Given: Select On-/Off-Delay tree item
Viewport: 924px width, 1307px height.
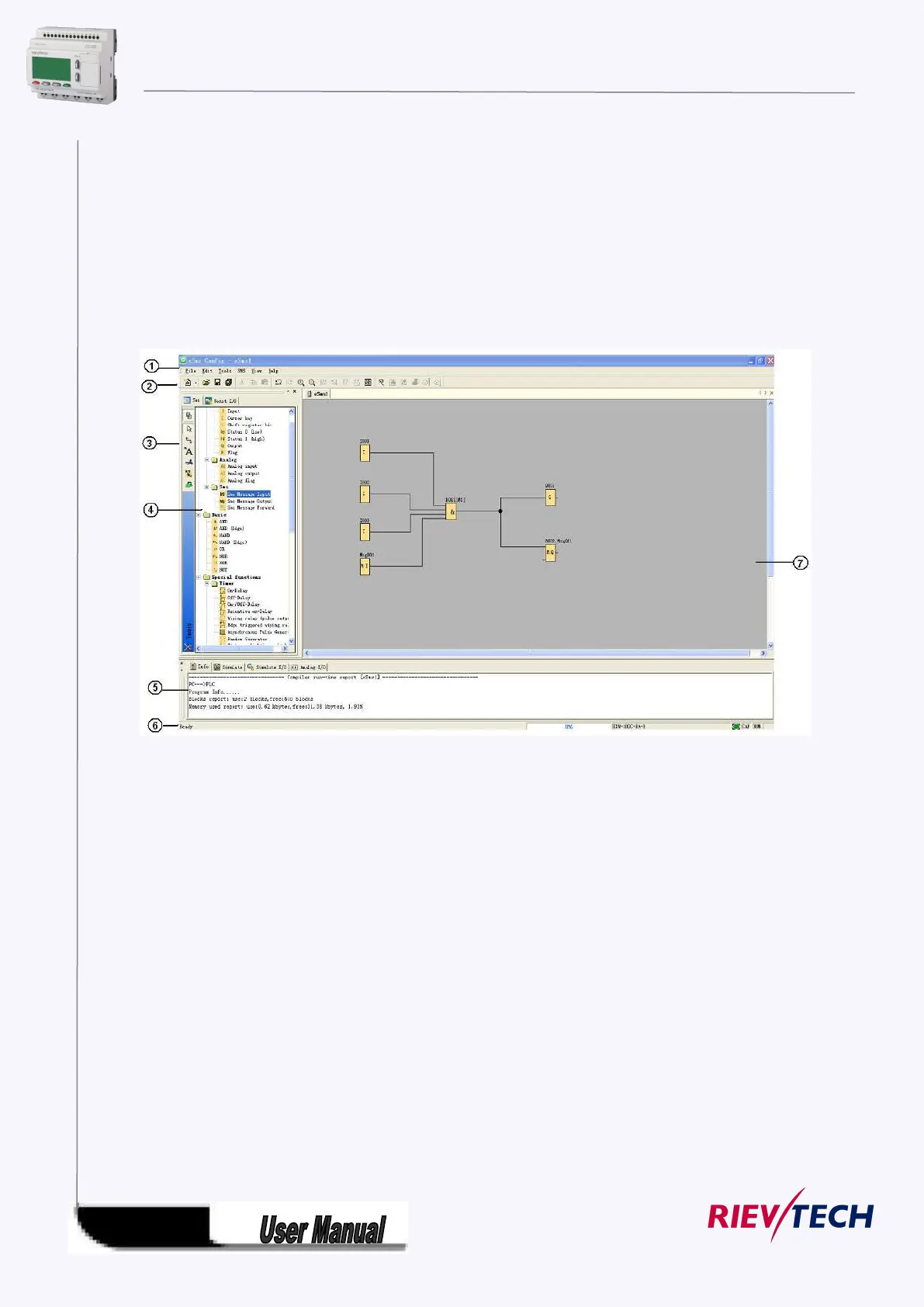Looking at the screenshot, I should 244,605.
